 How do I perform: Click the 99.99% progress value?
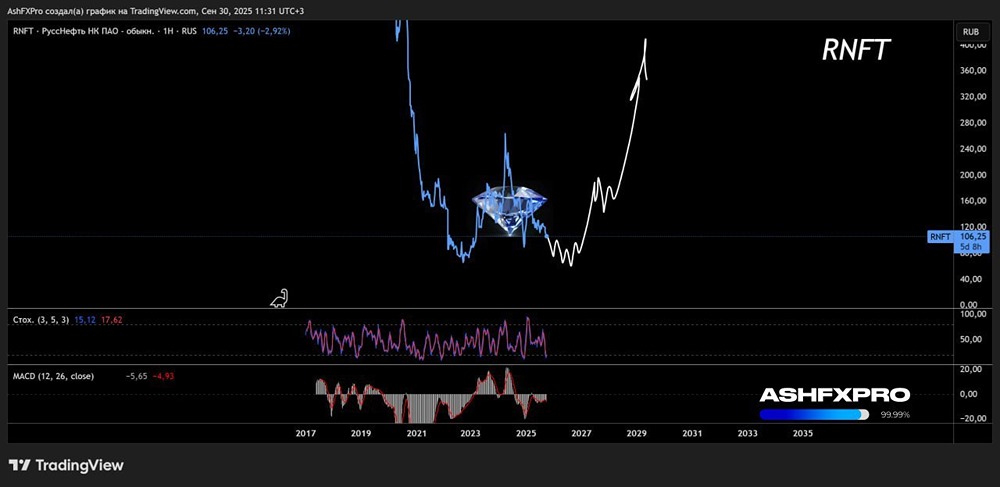[x=895, y=415]
